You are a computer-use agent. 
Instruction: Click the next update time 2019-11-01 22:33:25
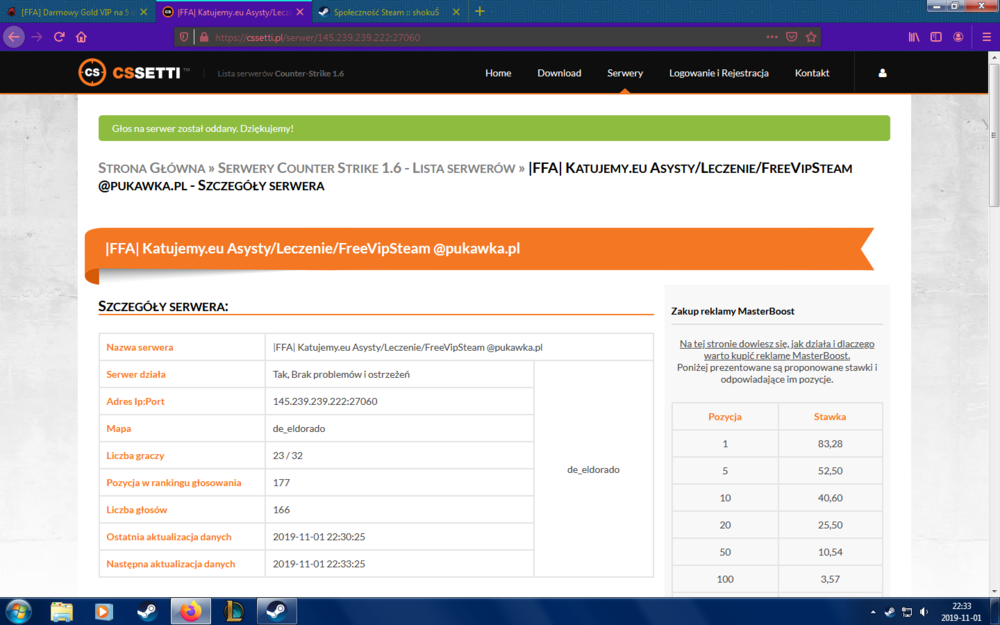(319, 564)
